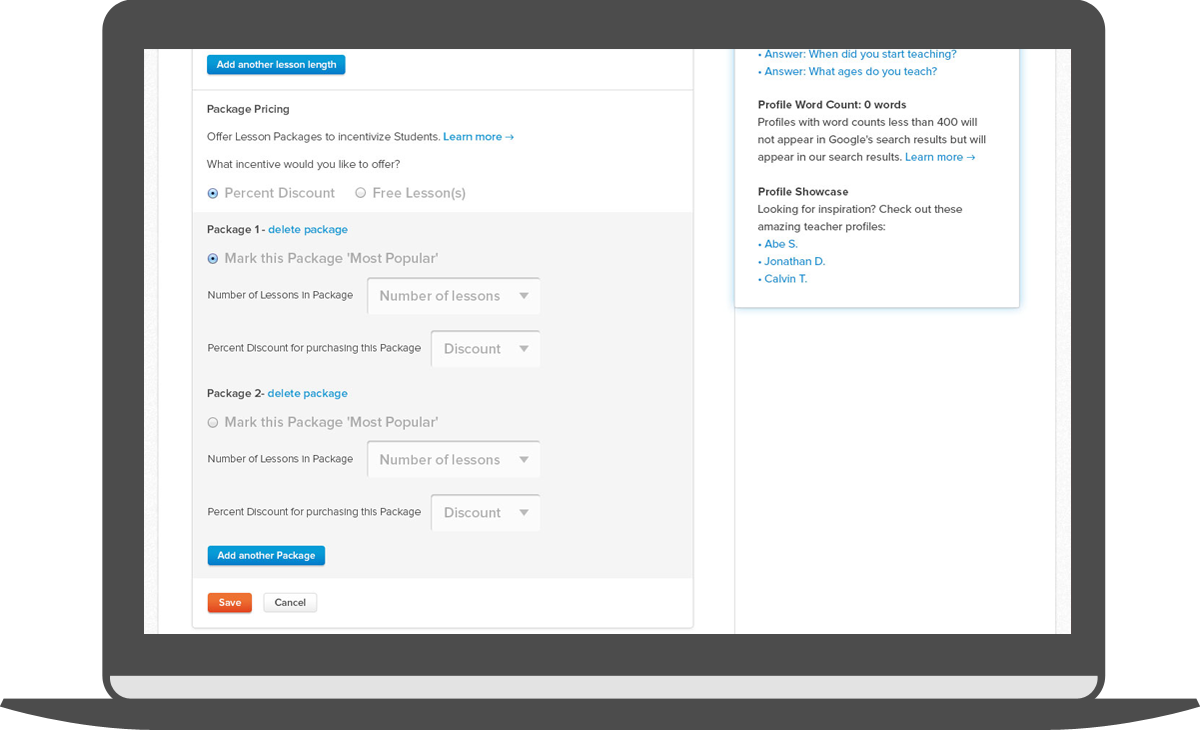Click the Add another Package button
1200x730 pixels.
(x=266, y=556)
